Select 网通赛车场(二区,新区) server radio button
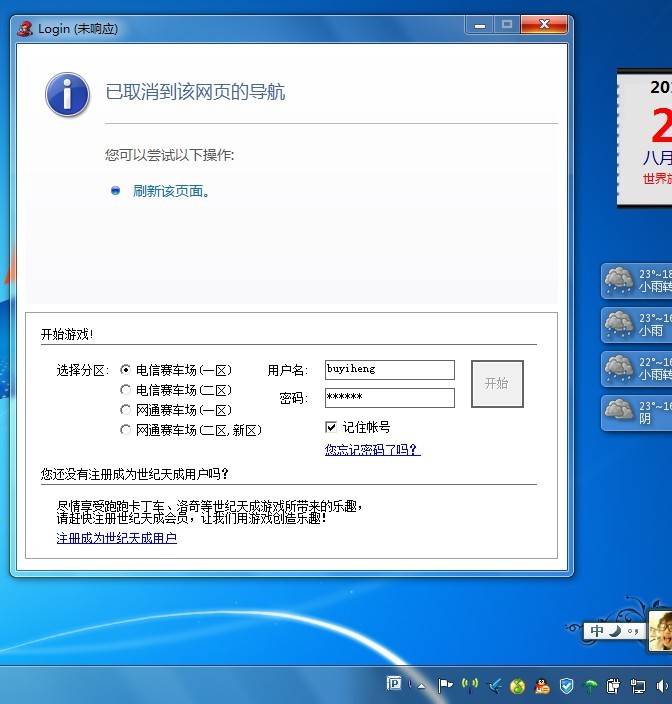This screenshot has width=672, height=704. coord(125,430)
